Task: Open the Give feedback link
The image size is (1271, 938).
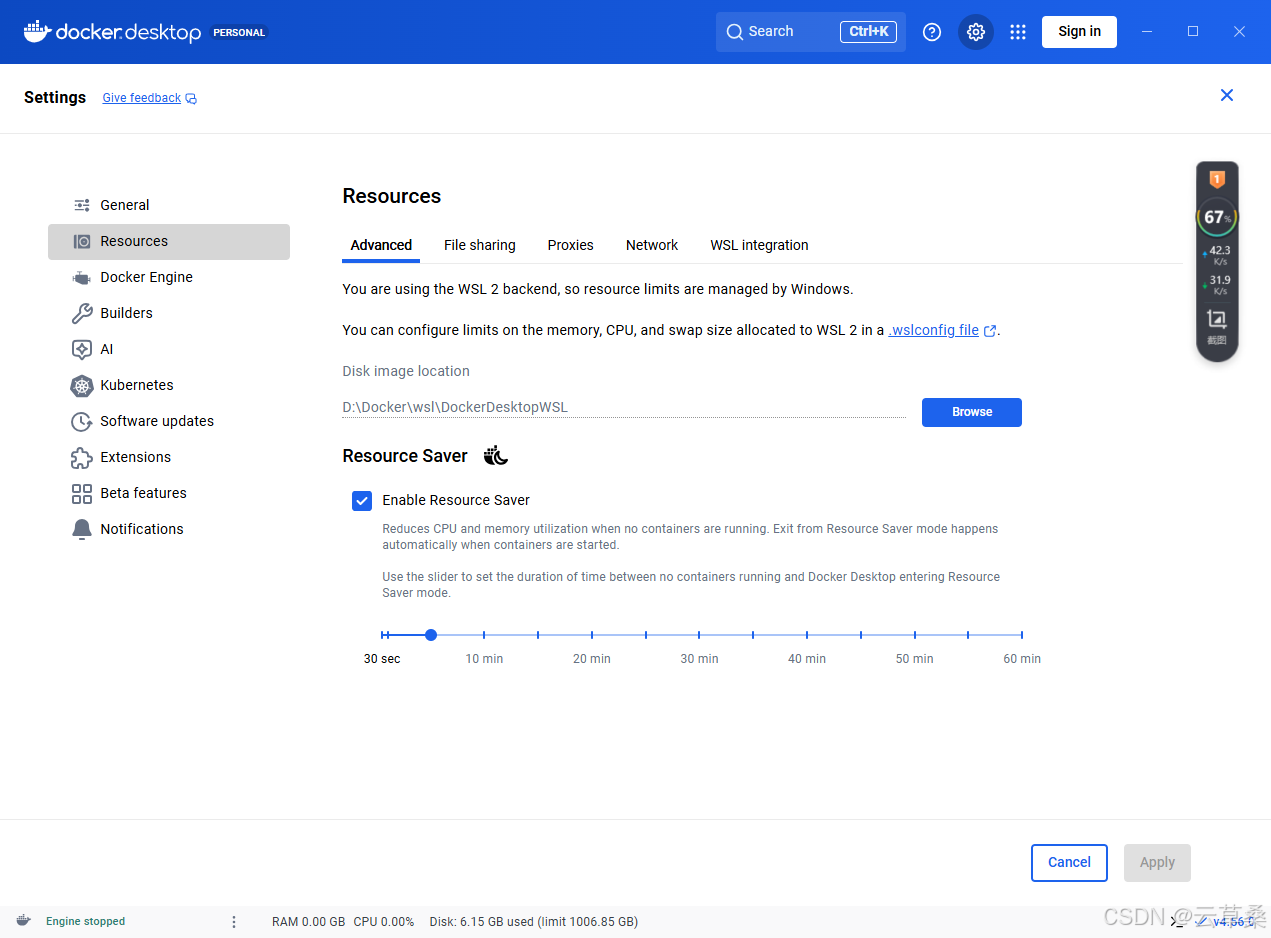Action: coord(142,98)
